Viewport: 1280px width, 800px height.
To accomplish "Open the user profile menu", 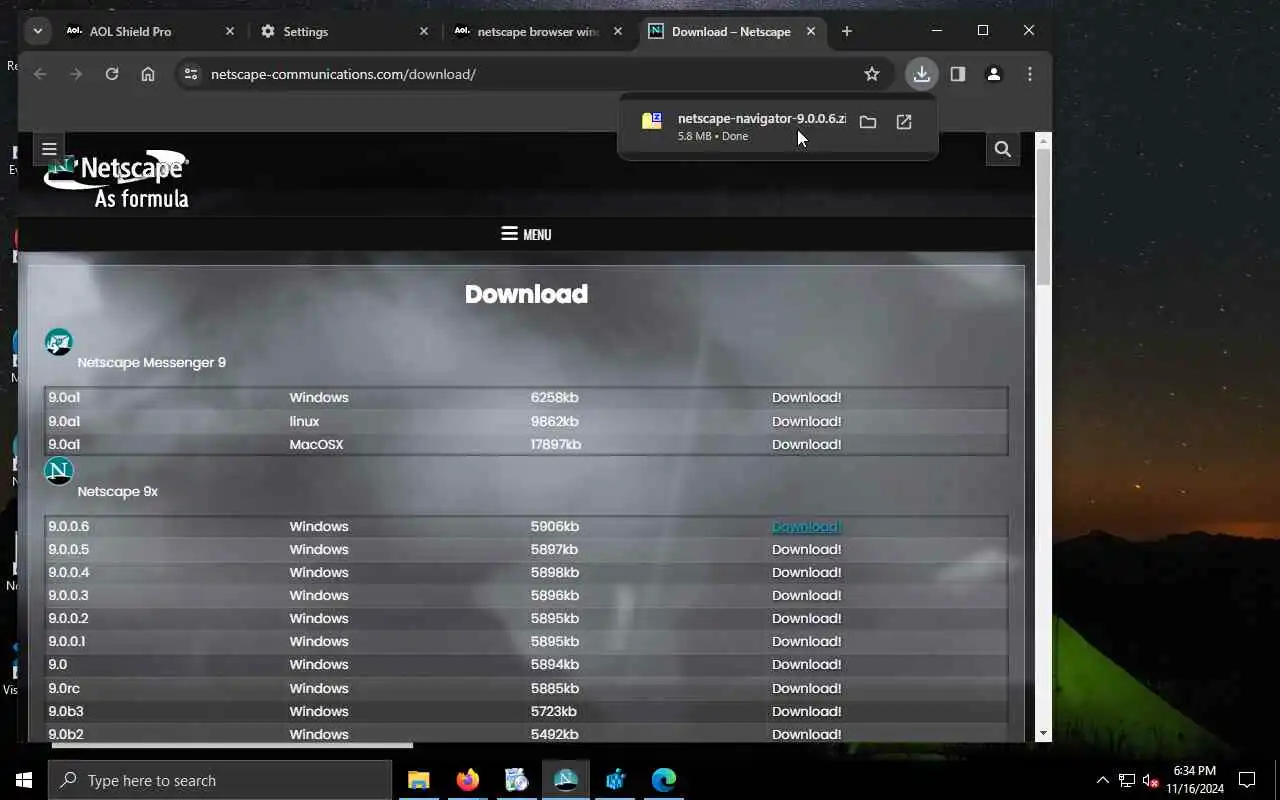I will [994, 74].
